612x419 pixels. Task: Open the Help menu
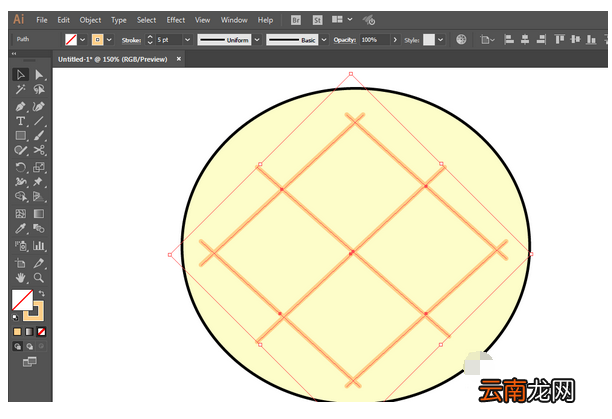pyautogui.click(x=265, y=20)
